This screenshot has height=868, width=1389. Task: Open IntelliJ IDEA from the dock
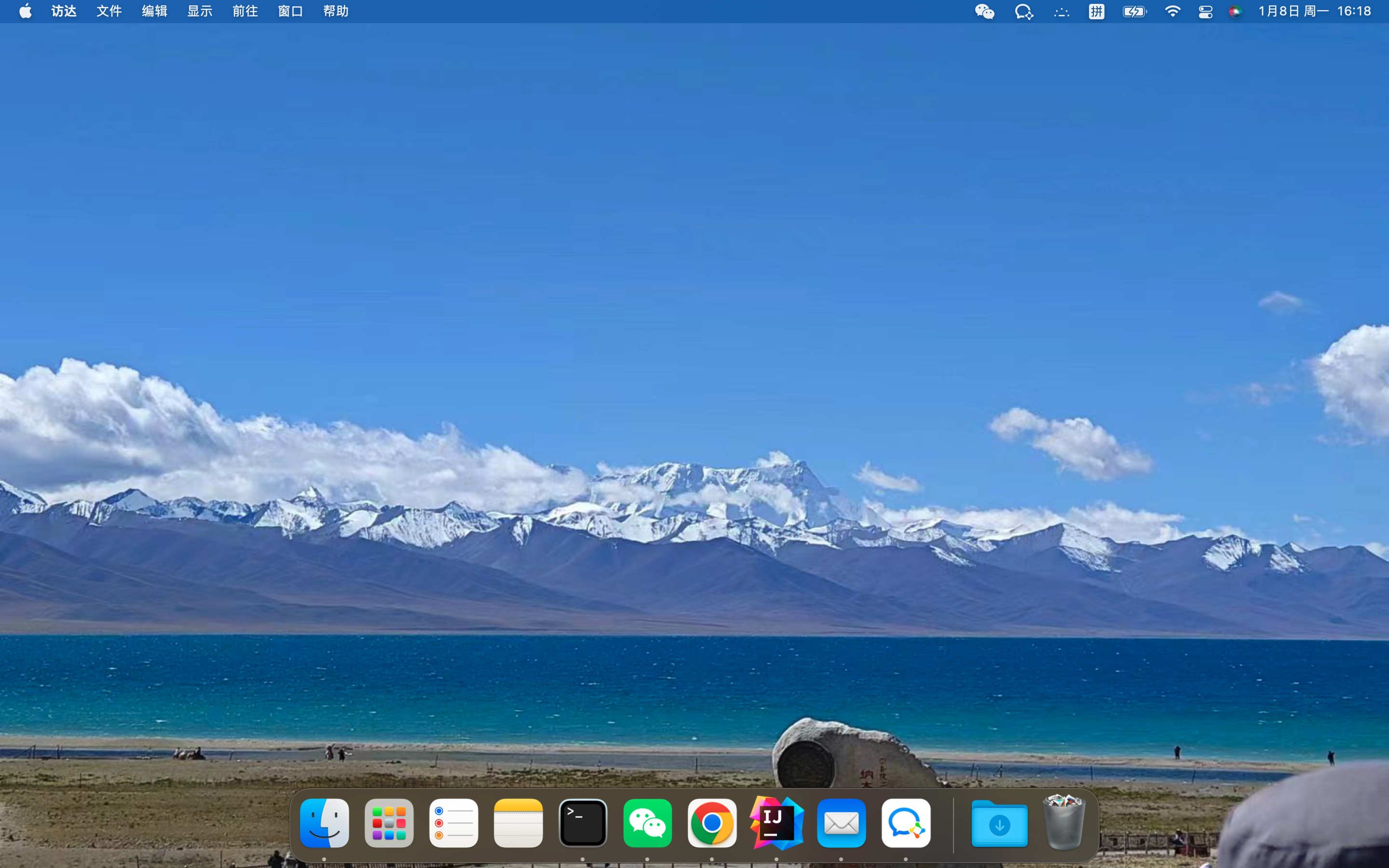[x=776, y=823]
